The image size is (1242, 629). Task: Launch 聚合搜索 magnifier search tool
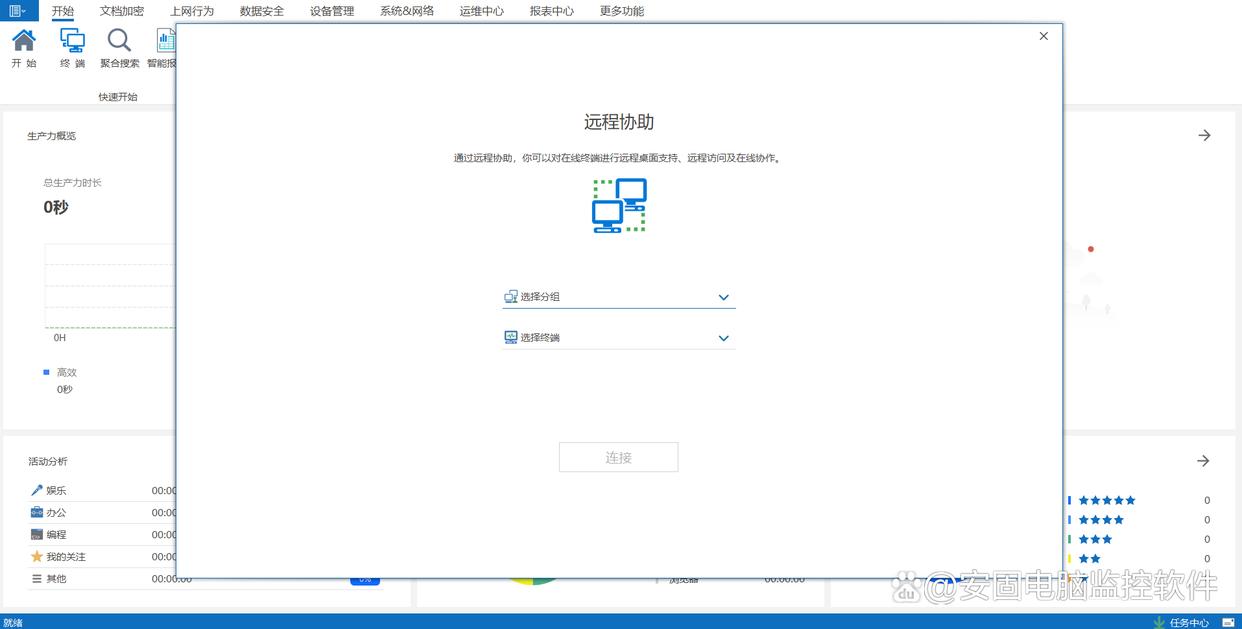point(119,41)
